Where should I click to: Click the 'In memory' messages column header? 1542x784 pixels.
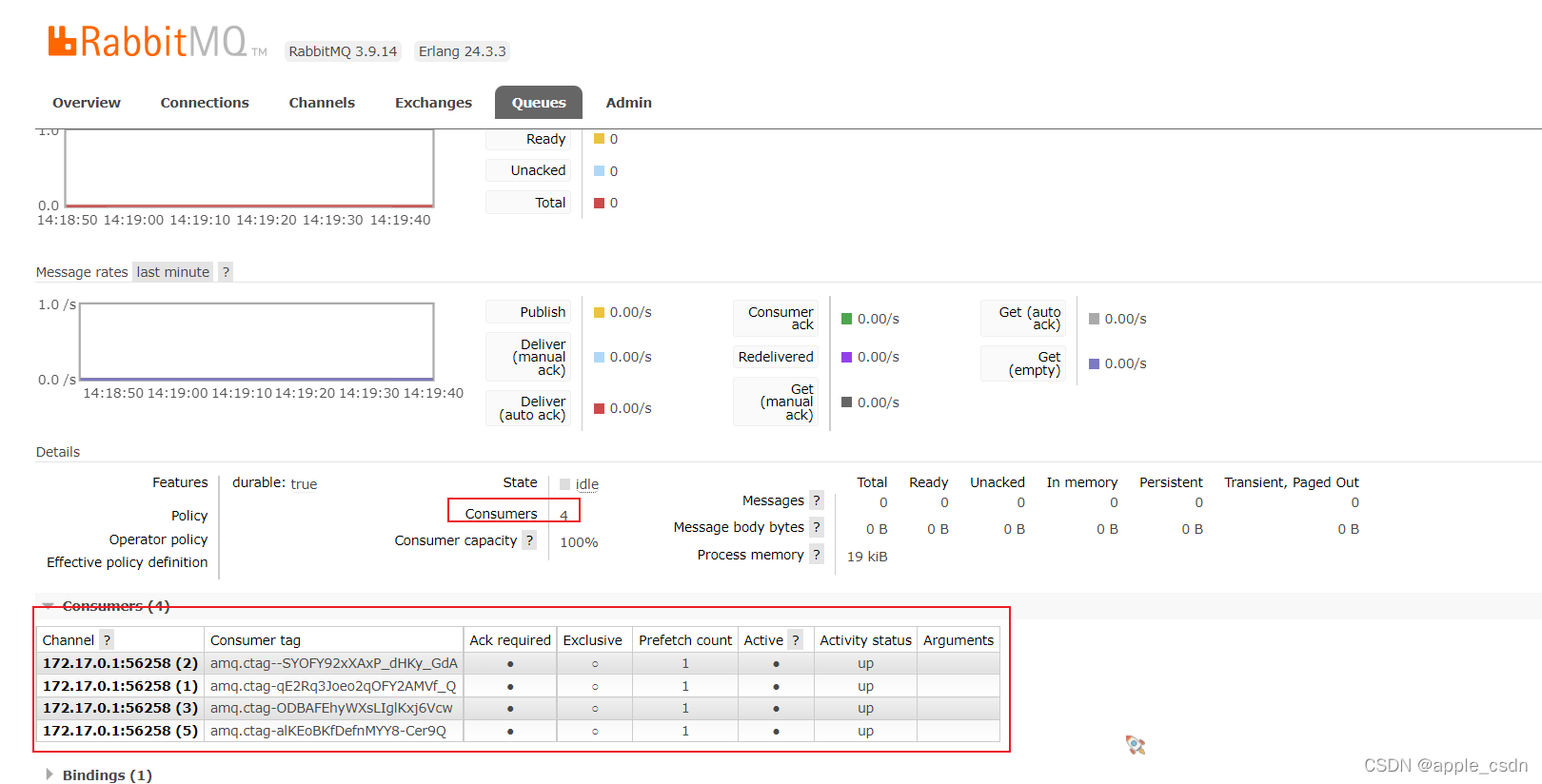coord(1082,482)
